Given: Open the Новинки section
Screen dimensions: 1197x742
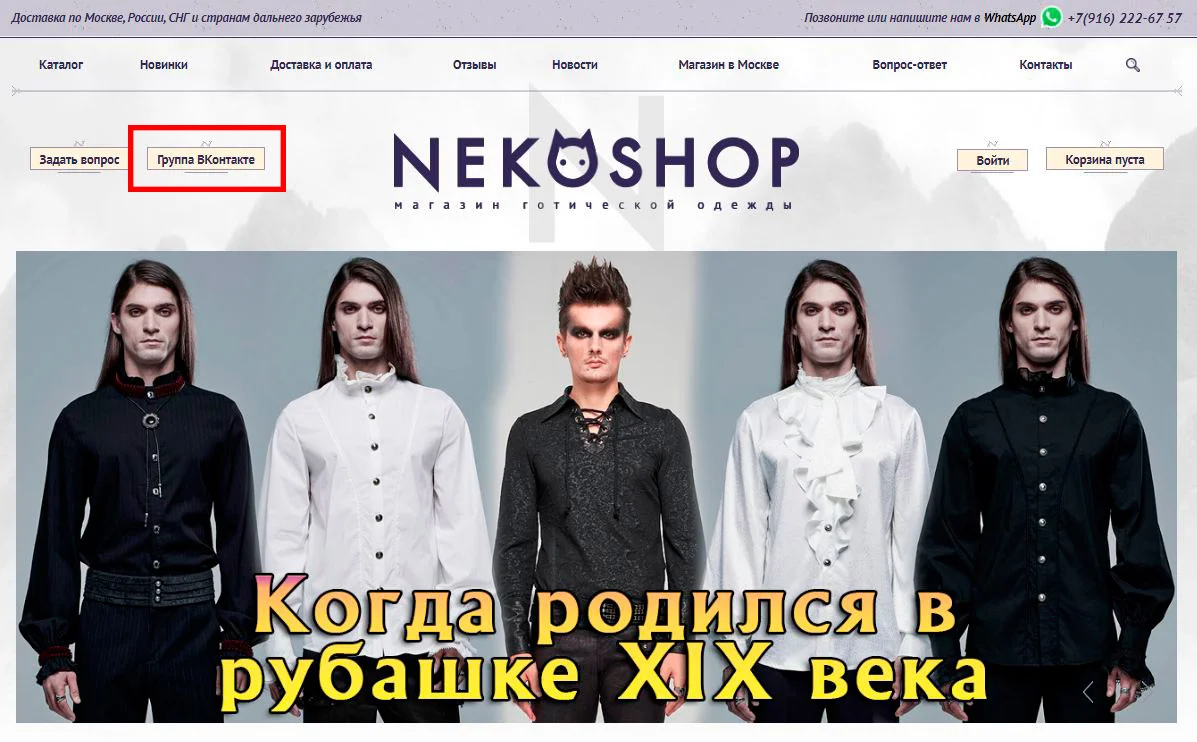Looking at the screenshot, I should pos(163,65).
